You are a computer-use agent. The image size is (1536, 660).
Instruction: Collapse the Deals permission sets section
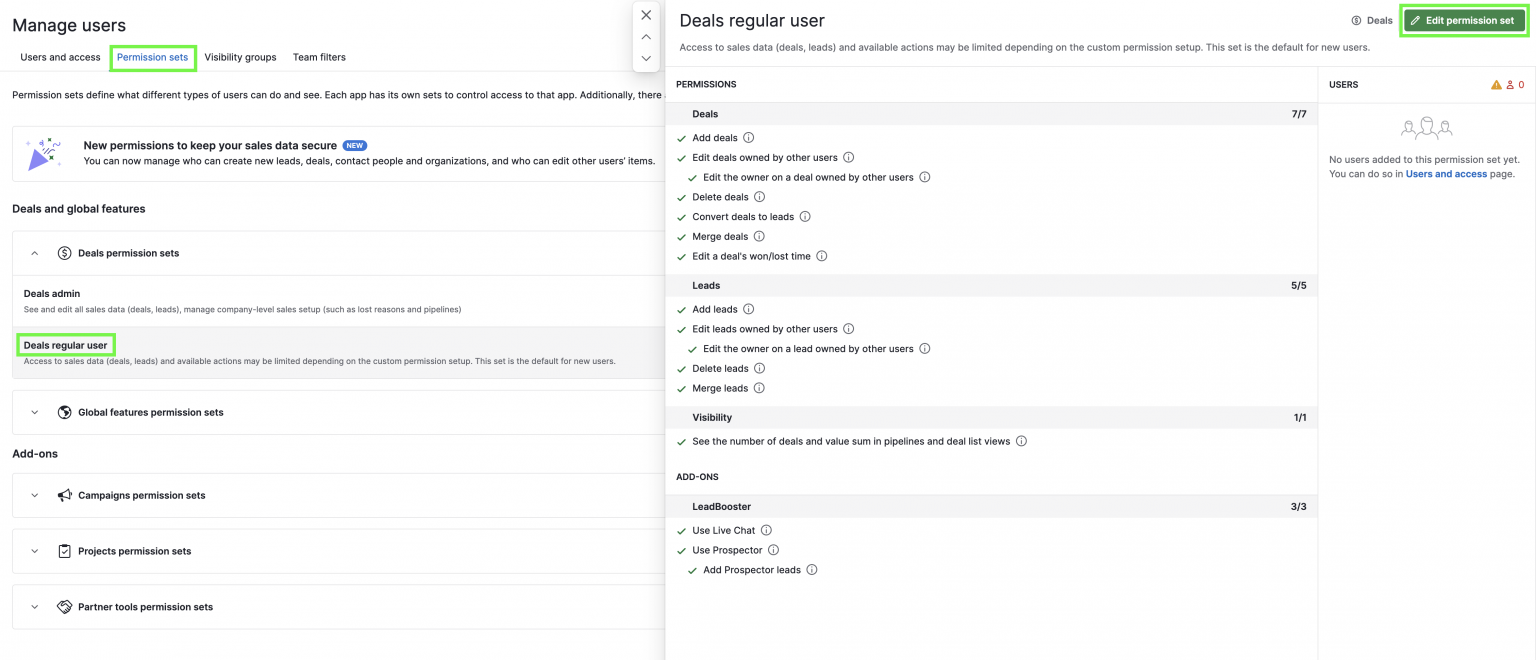tap(34, 253)
